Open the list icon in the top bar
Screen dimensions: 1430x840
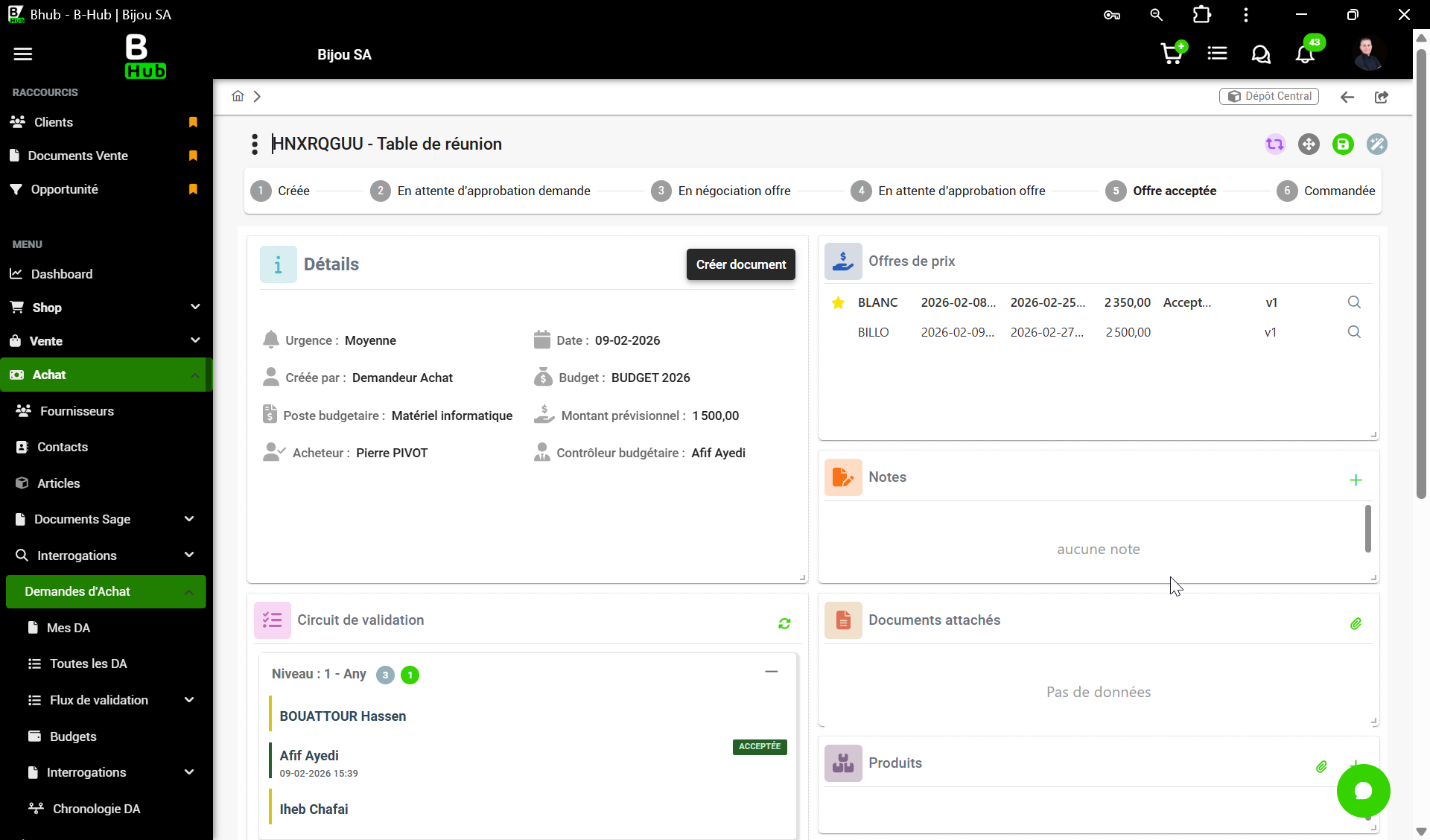click(1217, 54)
